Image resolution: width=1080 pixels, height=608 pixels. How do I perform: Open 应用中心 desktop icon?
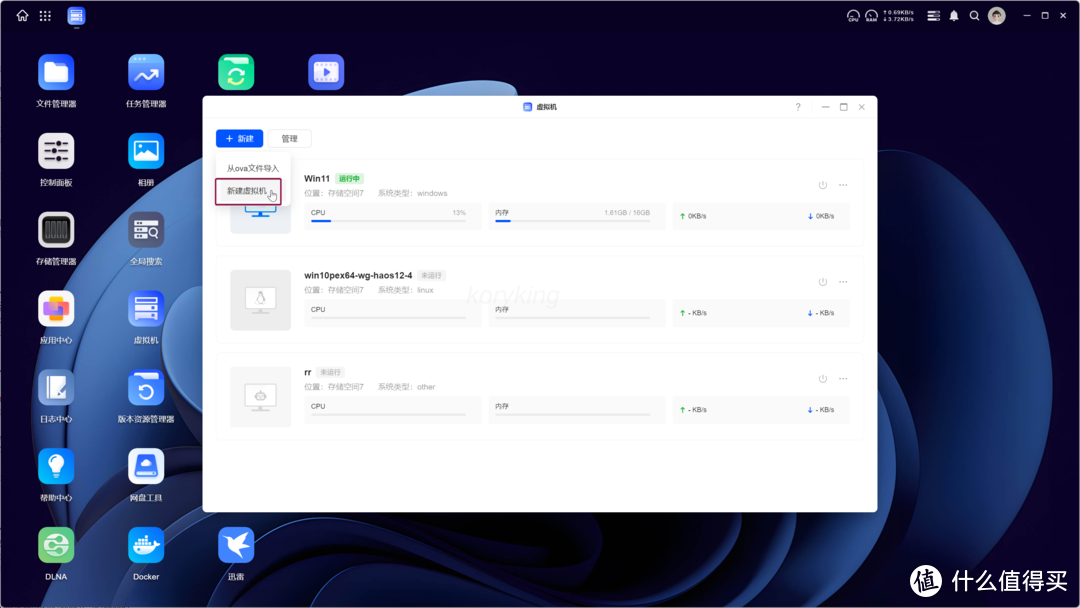tap(56, 308)
